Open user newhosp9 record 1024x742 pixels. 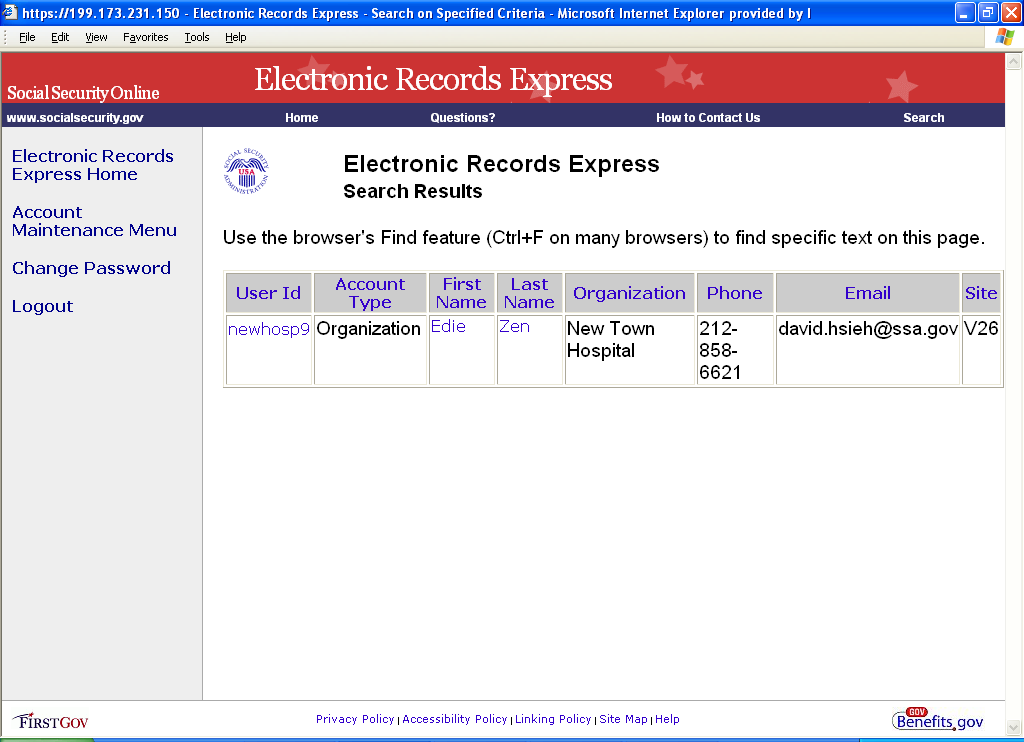(268, 329)
